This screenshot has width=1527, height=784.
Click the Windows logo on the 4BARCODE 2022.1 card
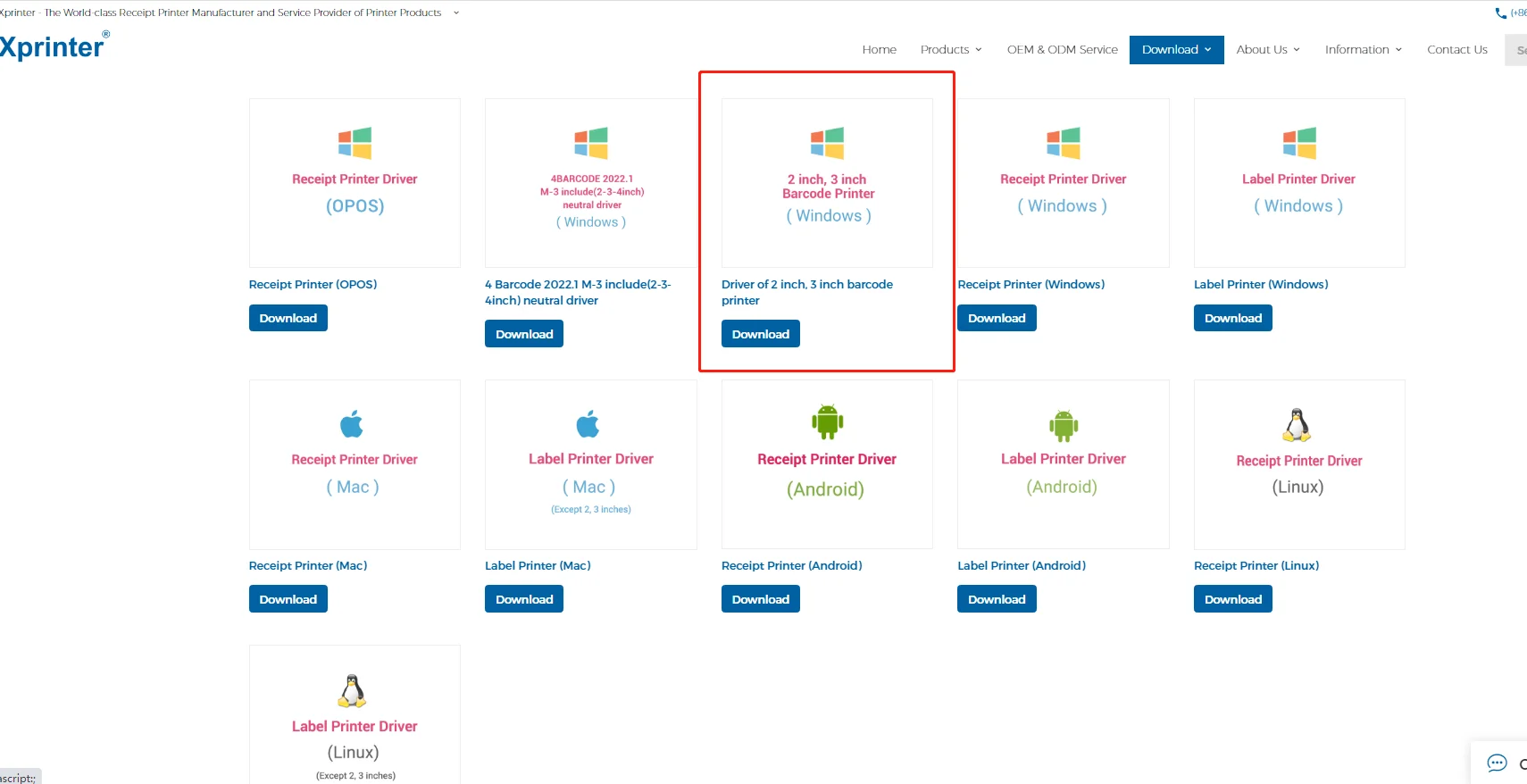591,143
